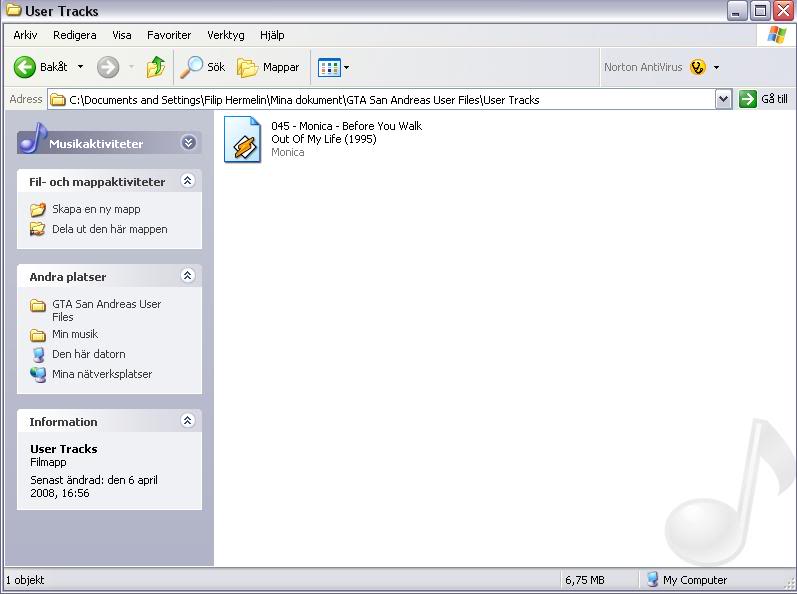Collapse the Information panel
This screenshot has height=594, width=797.
pyautogui.click(x=187, y=421)
